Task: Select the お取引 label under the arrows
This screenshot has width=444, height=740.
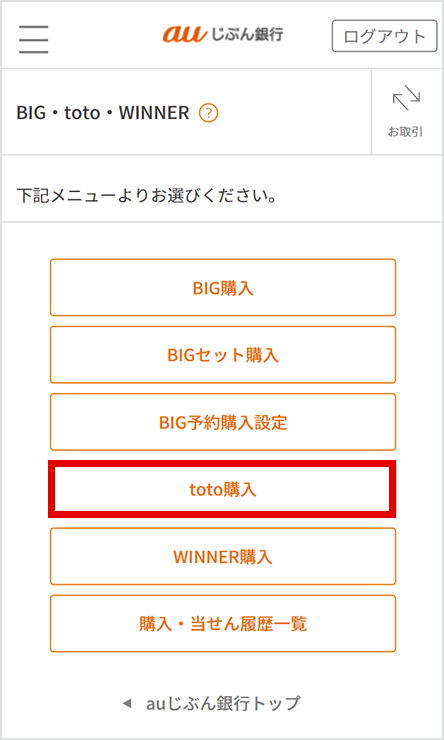Action: [x=405, y=132]
